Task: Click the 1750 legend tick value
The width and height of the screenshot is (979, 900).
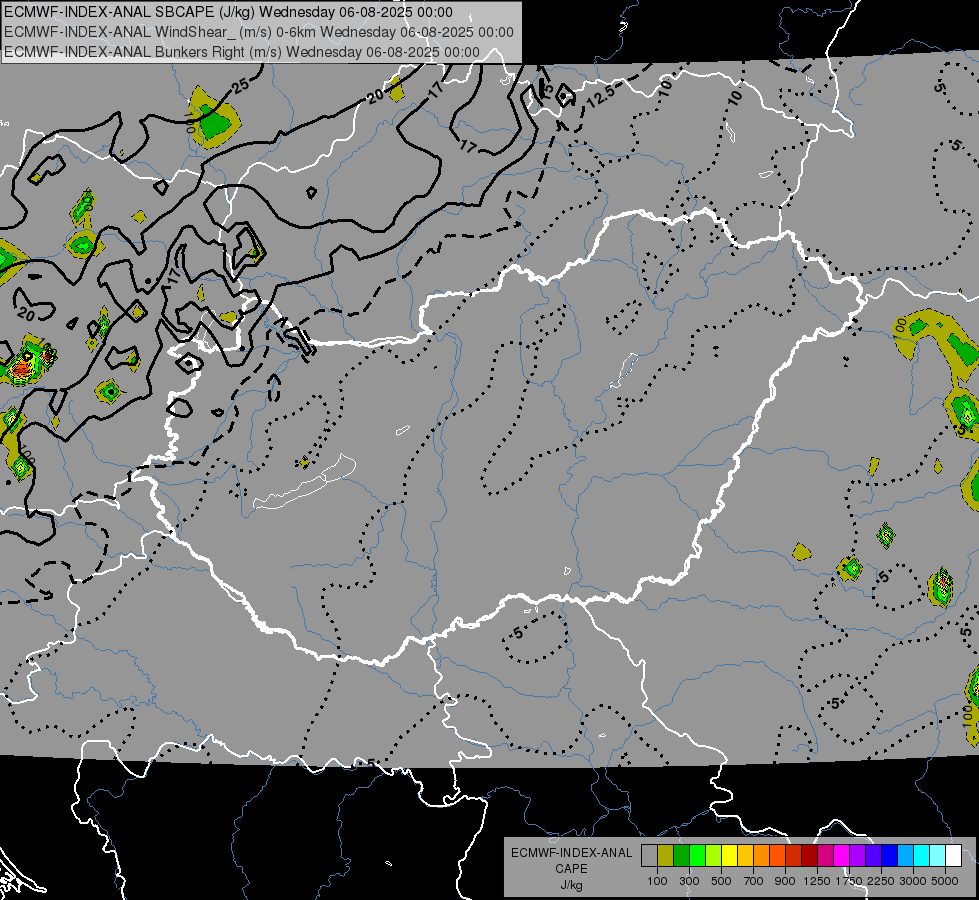Action: click(x=849, y=881)
